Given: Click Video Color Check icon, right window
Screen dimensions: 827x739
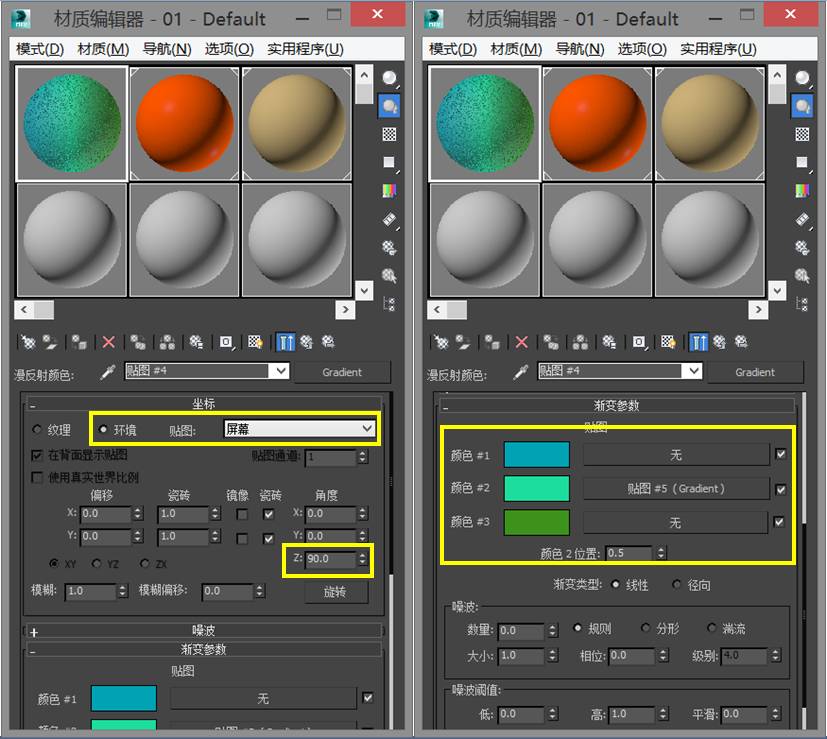Looking at the screenshot, I should click(x=802, y=190).
